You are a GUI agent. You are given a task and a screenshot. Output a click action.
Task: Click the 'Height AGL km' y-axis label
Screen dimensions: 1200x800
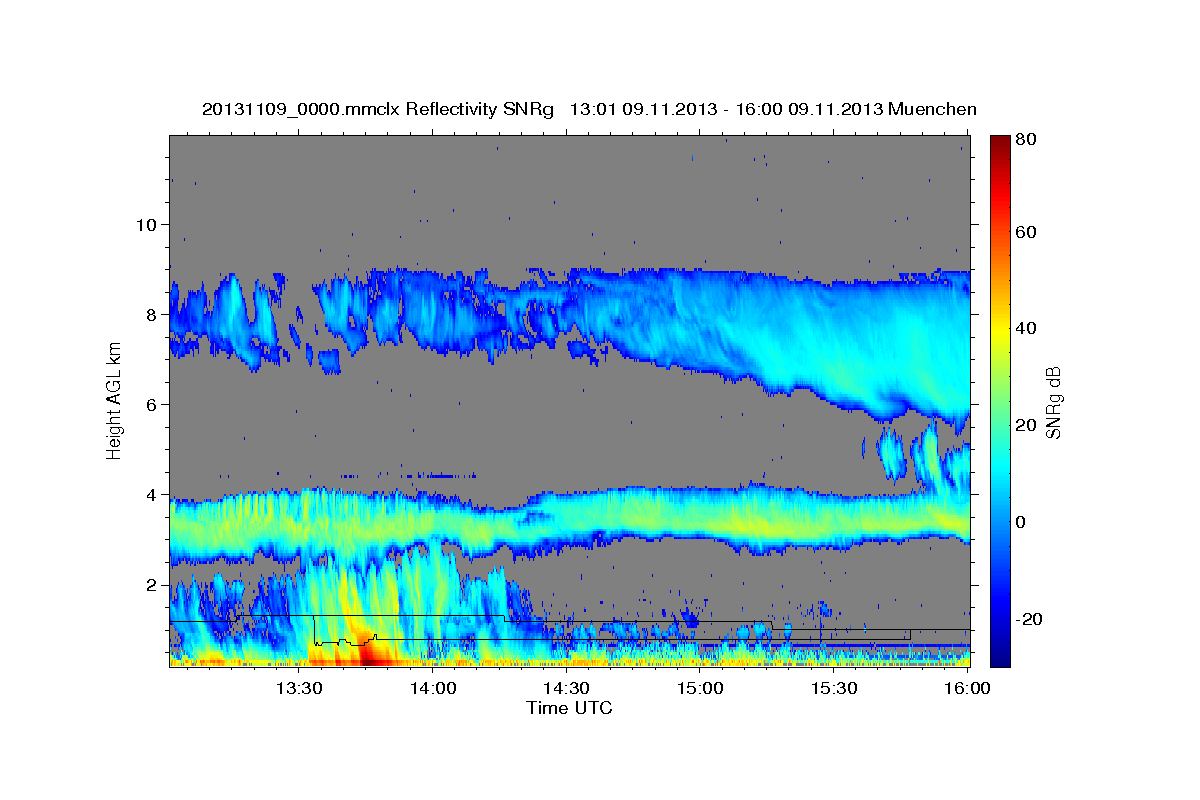[114, 402]
